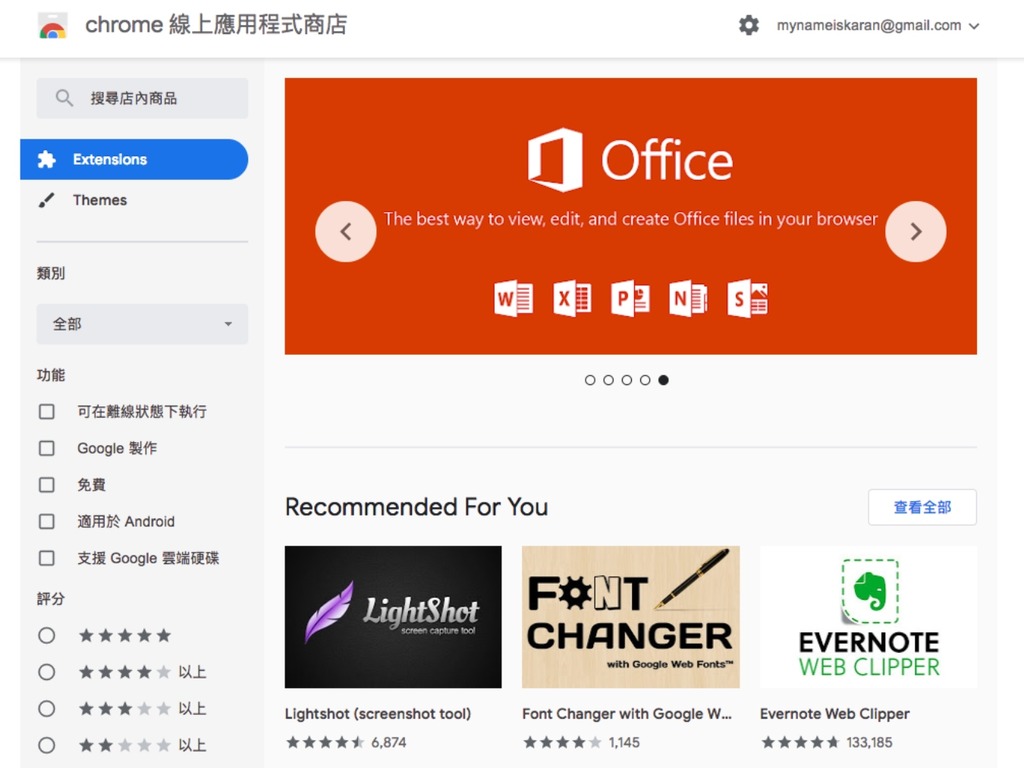The width and height of the screenshot is (1024, 768).
Task: Select the five-star rating filter
Action: [x=46, y=635]
